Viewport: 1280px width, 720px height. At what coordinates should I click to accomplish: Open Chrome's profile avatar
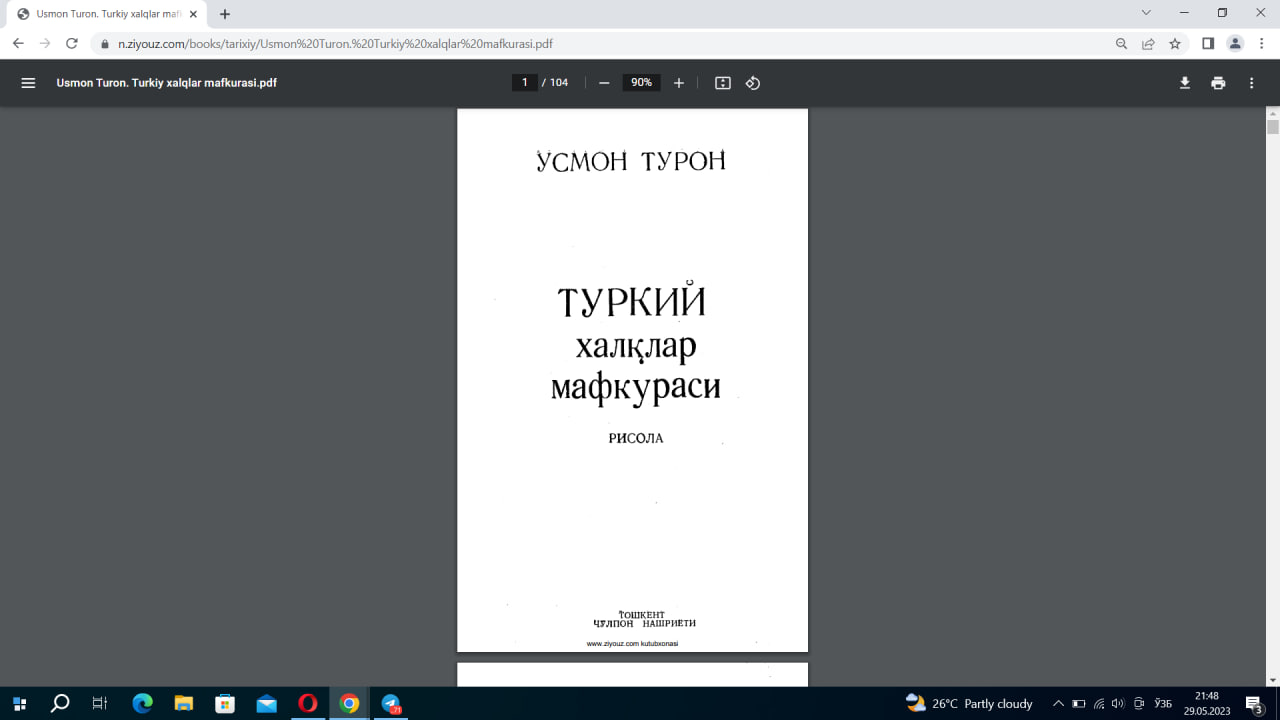(x=1234, y=43)
